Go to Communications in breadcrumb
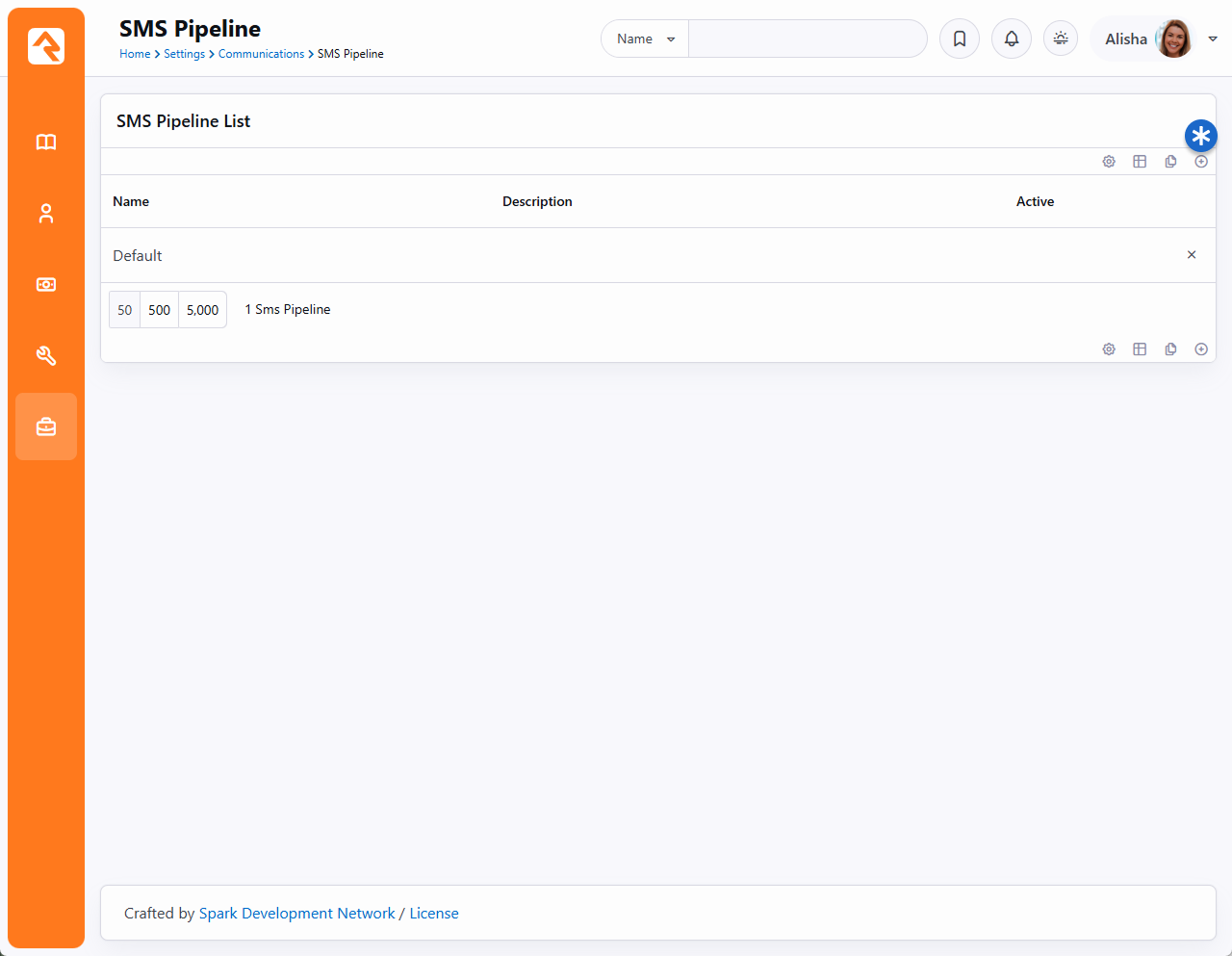This screenshot has width=1232, height=956. coord(261,54)
